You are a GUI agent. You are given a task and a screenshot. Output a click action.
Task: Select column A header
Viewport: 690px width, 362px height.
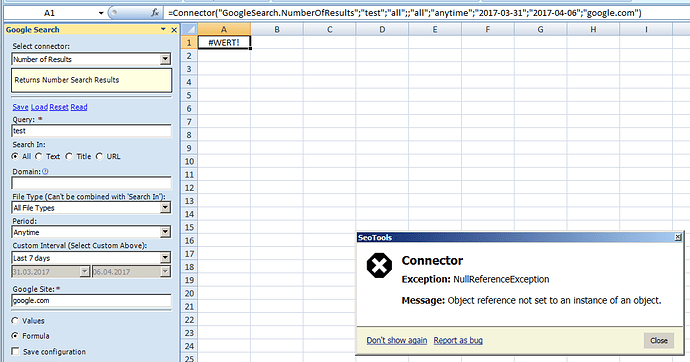(x=224, y=29)
